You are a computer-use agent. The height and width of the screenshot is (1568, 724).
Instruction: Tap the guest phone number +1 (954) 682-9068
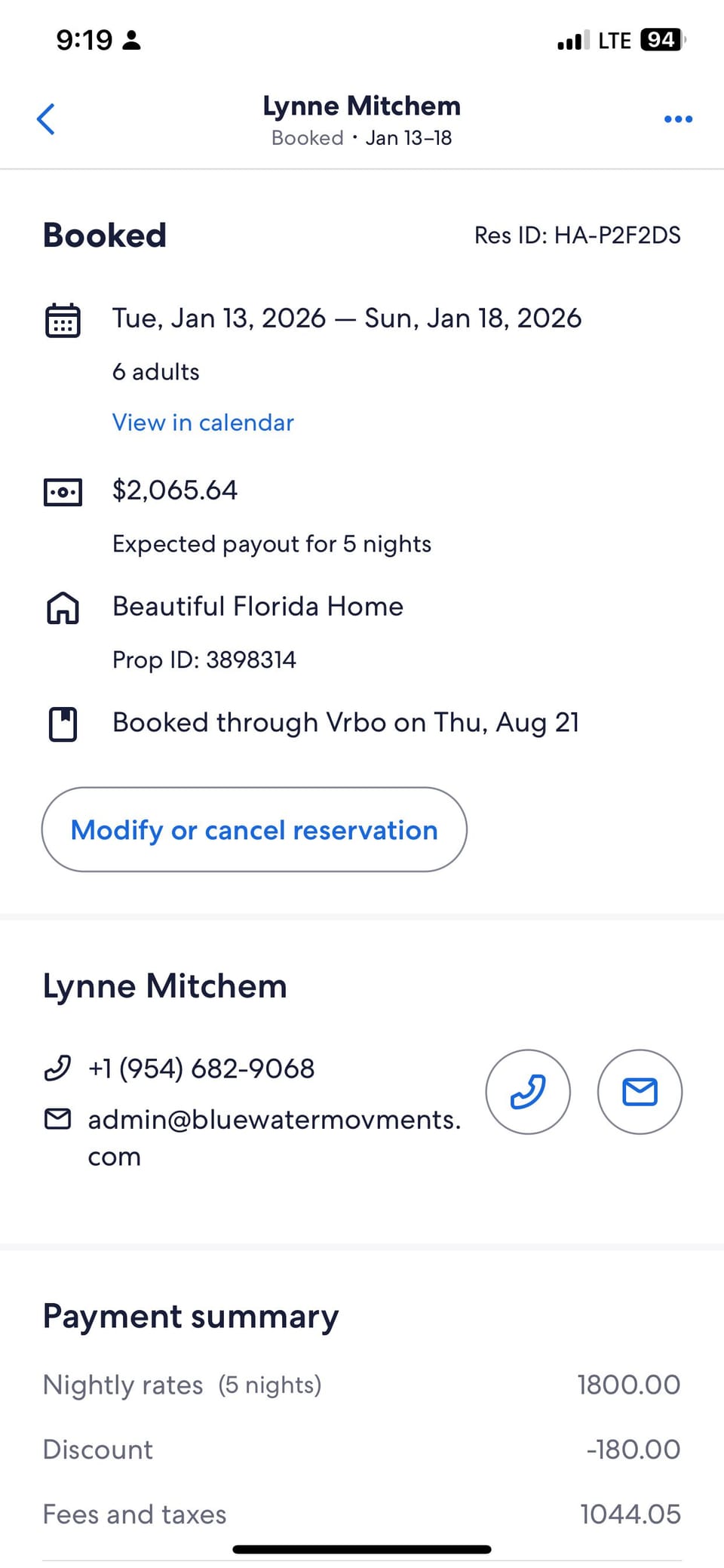pyautogui.click(x=201, y=1068)
